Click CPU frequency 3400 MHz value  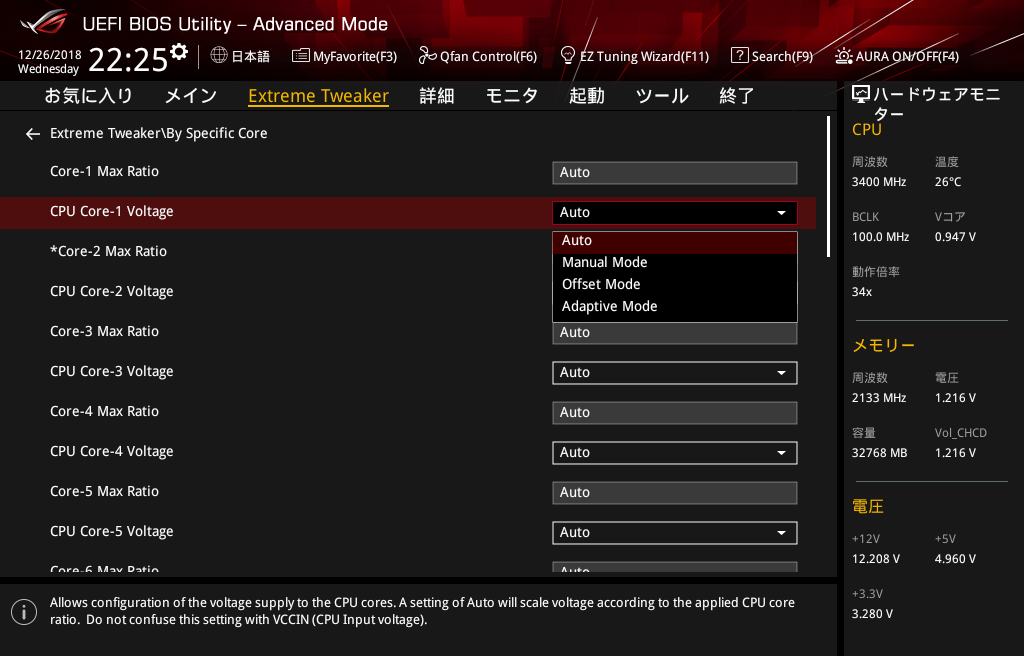879,182
